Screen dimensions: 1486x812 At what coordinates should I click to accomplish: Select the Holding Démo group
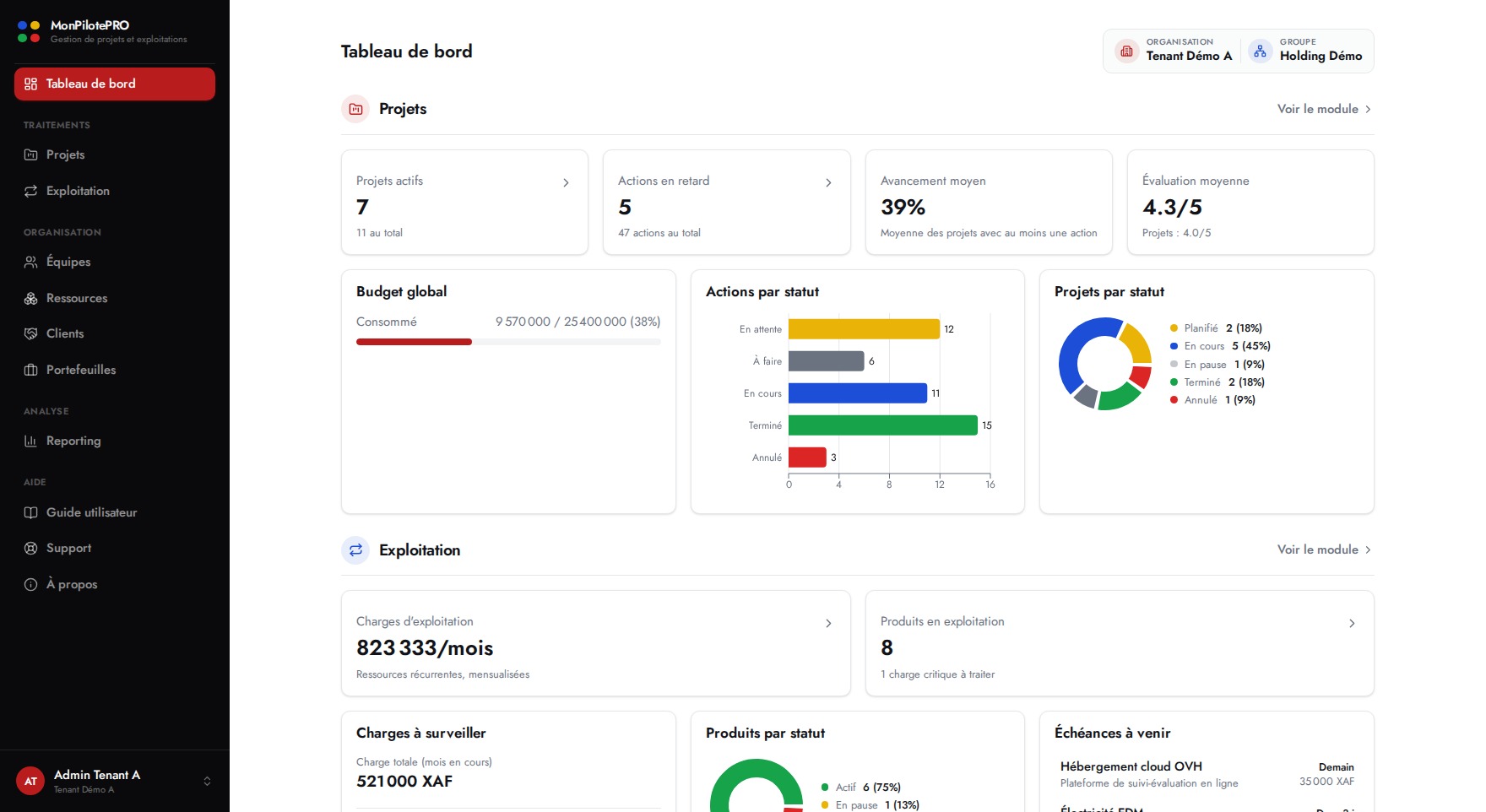(1306, 51)
